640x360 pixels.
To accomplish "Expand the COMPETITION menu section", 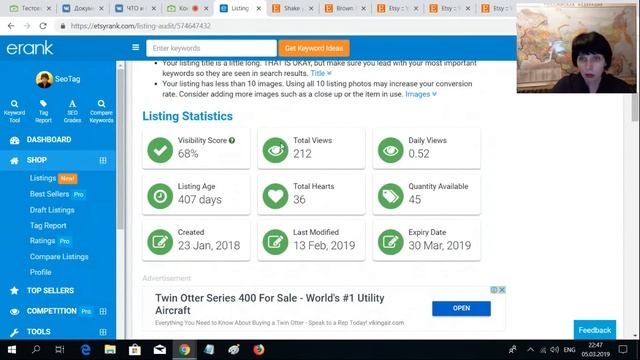I will coord(103,311).
